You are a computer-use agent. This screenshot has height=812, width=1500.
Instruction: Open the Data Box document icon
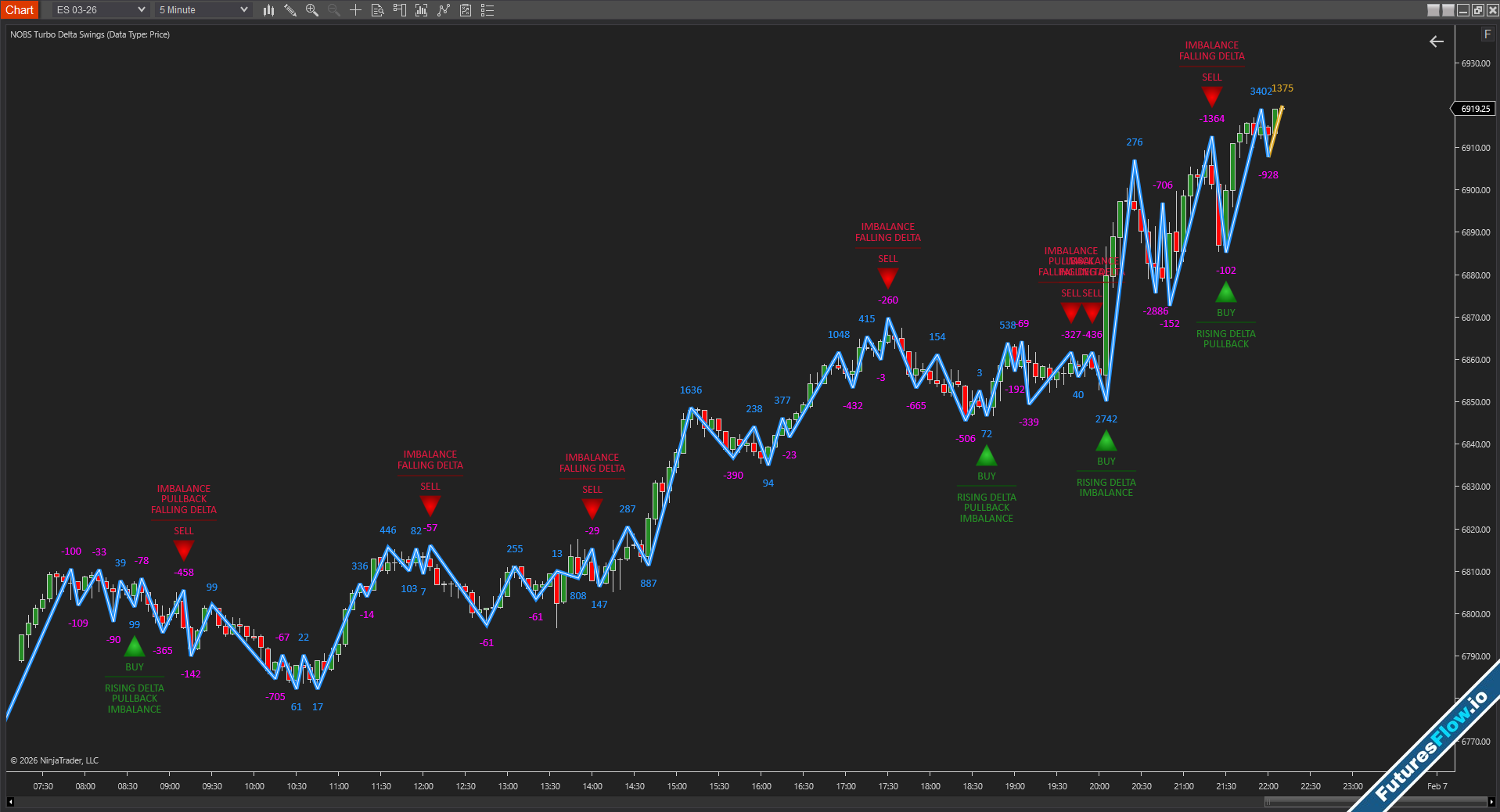tap(377, 10)
